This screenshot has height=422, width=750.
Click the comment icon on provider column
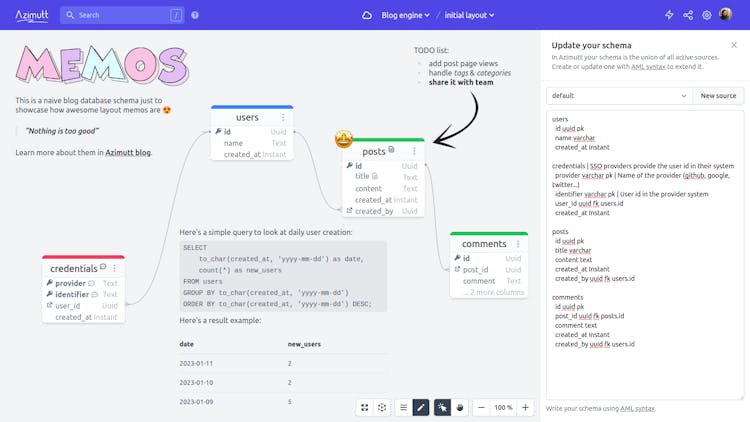pyautogui.click(x=91, y=283)
